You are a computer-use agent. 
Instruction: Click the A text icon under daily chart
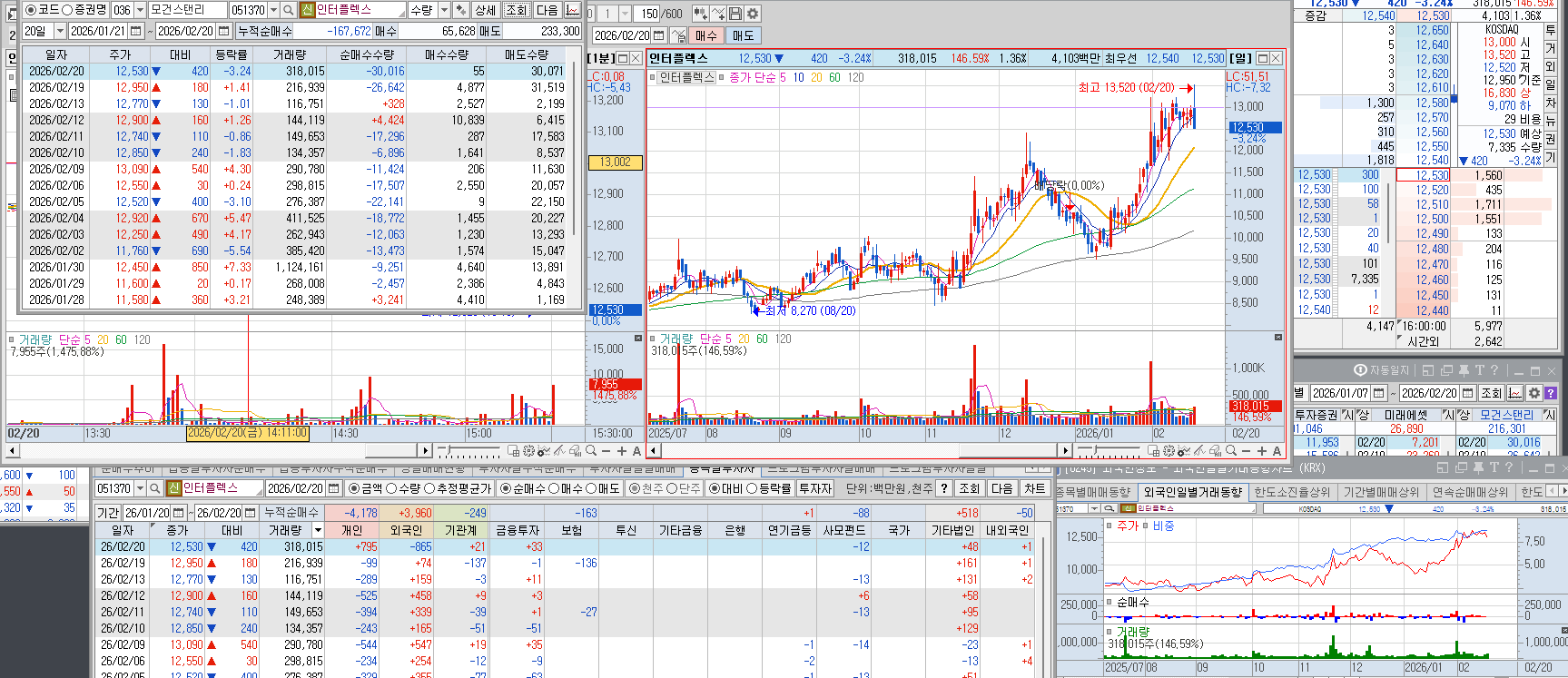pyautogui.click(x=1277, y=451)
